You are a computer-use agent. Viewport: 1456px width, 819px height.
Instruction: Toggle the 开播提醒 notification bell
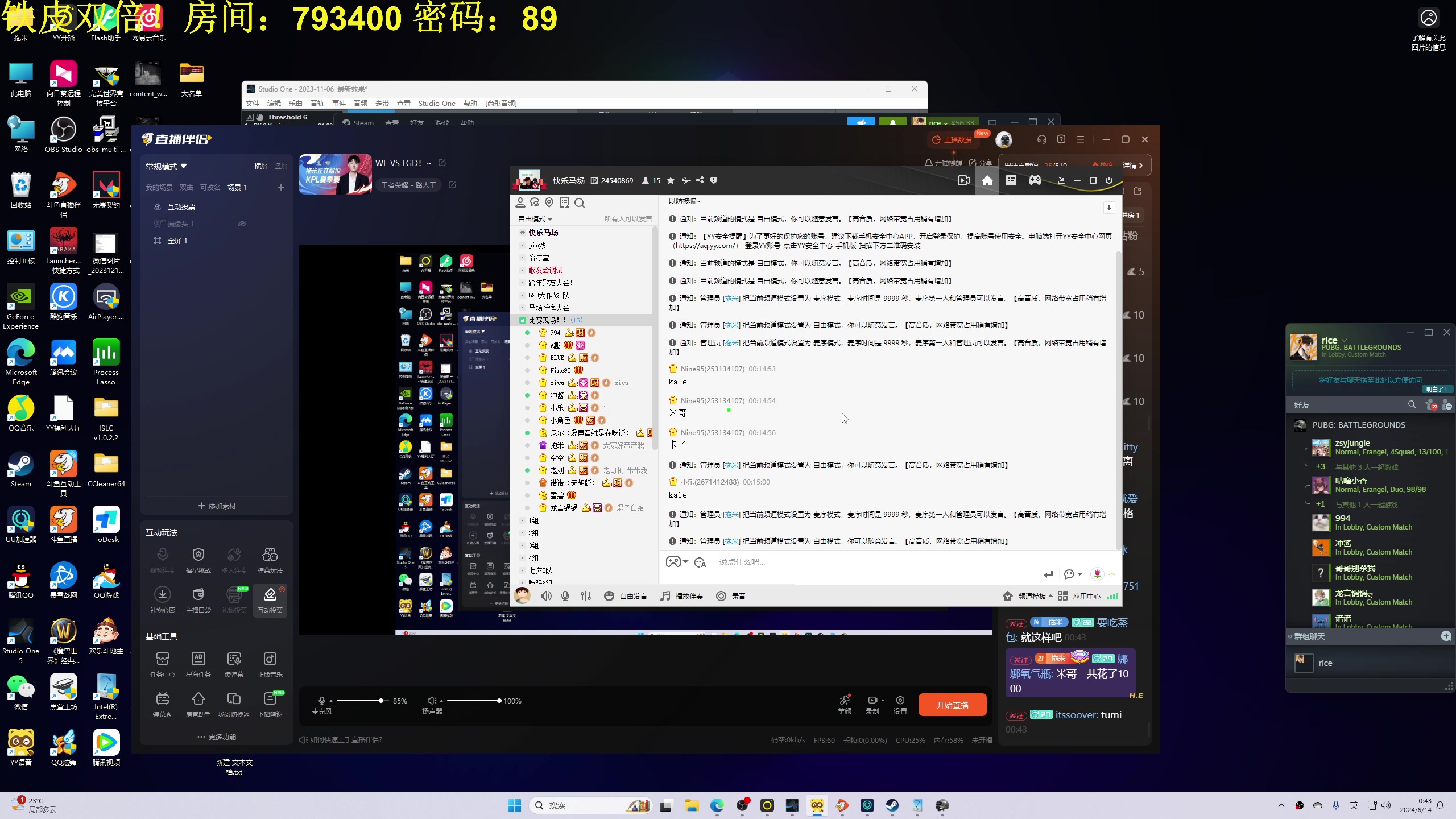point(944,163)
